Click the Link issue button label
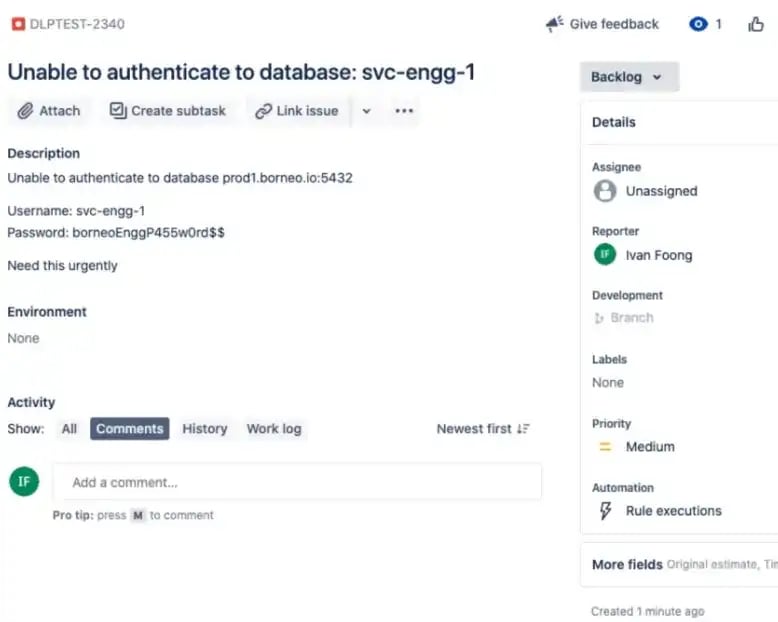 pos(307,111)
